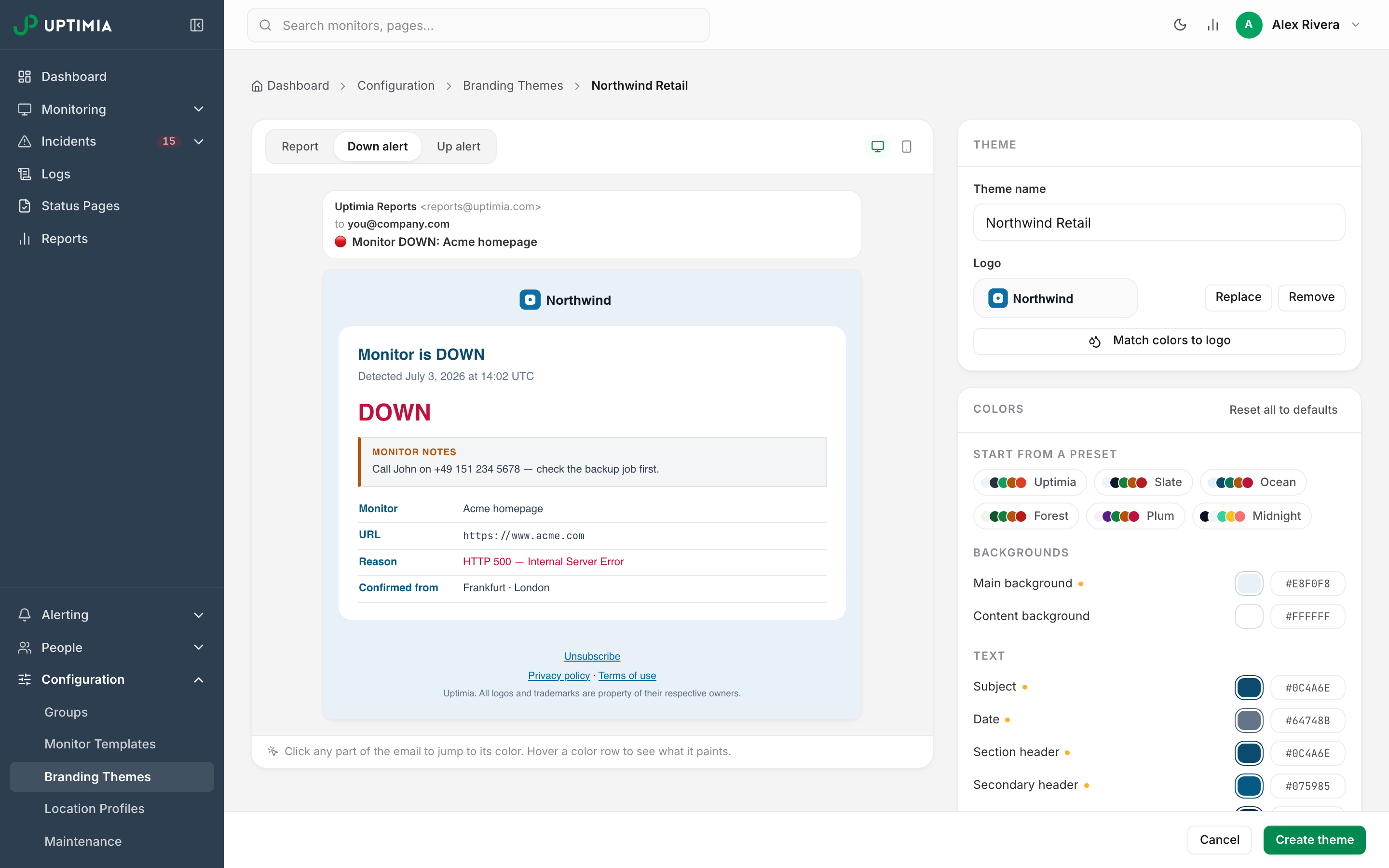Select the Midnight color preset

pos(1251,515)
